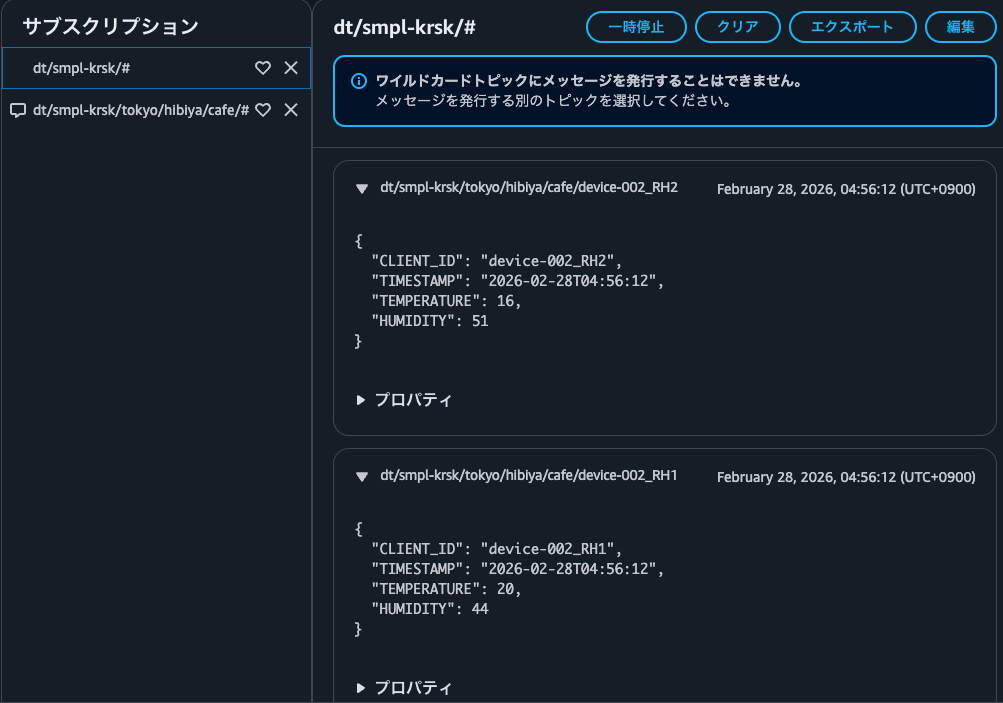The width and height of the screenshot is (1003, 703).
Task: Click the クリア button to clear messages
Action: pos(737,27)
